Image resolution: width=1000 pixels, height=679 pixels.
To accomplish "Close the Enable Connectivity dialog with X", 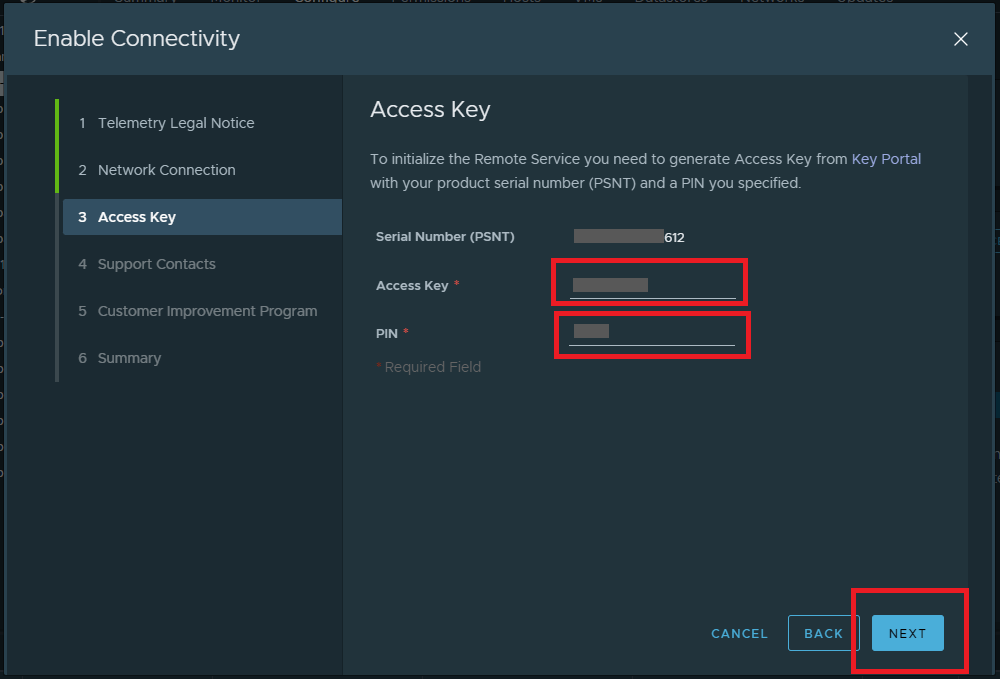I will (x=960, y=39).
